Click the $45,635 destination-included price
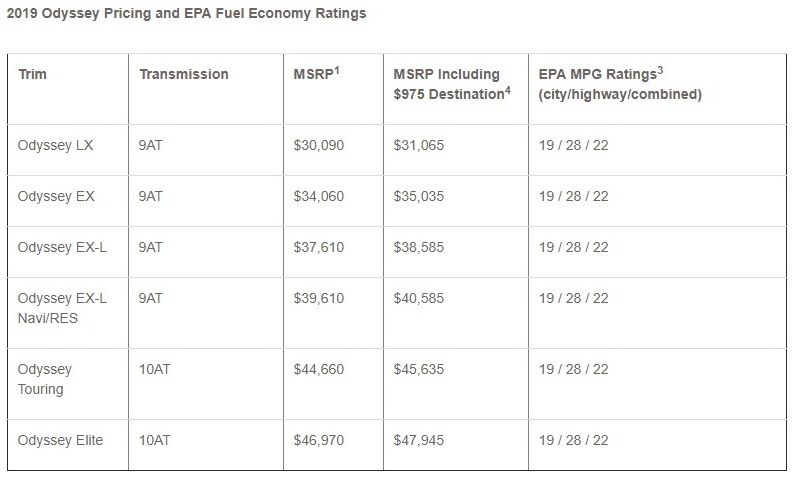Viewport: 795px width, 480px height. [419, 369]
